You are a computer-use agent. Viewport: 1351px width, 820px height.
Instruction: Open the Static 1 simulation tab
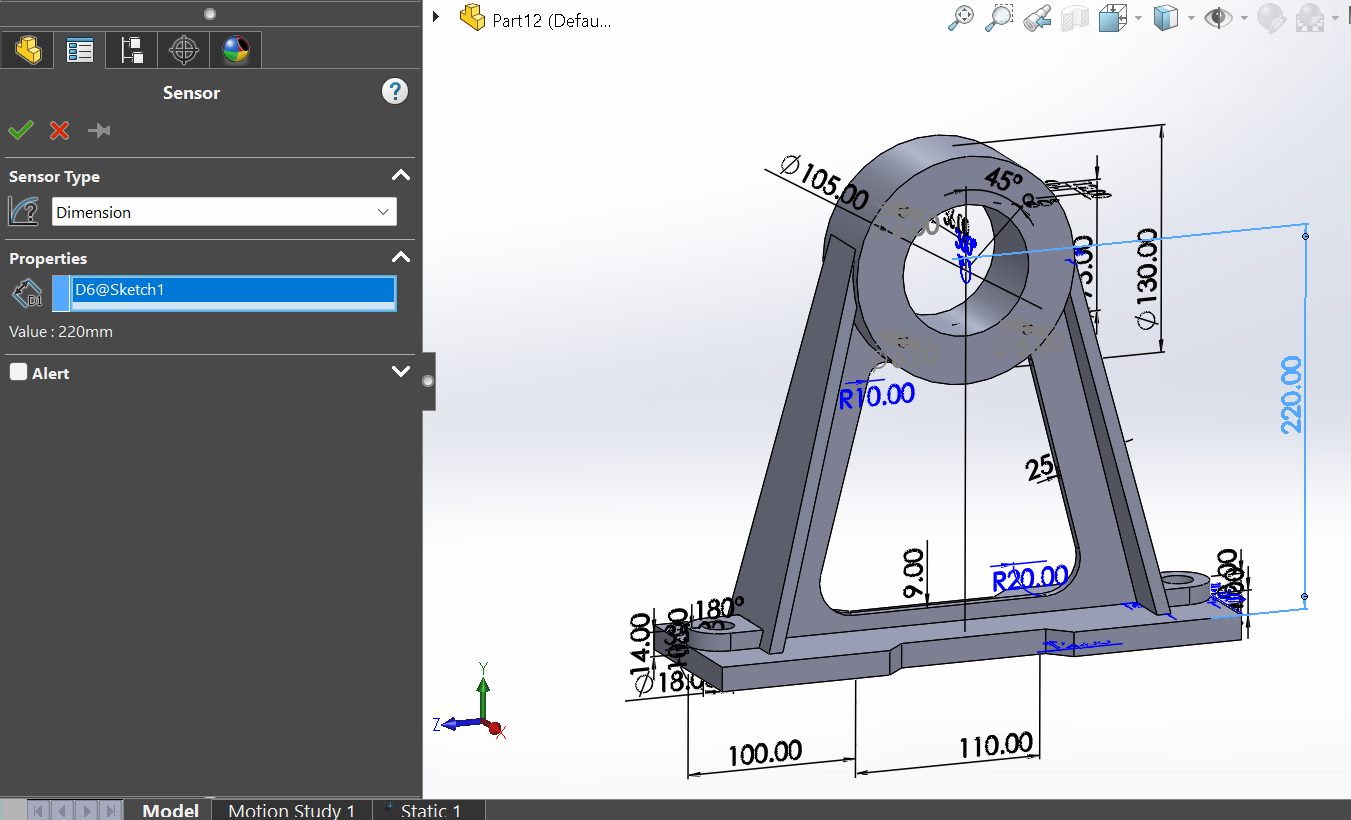pos(430,810)
